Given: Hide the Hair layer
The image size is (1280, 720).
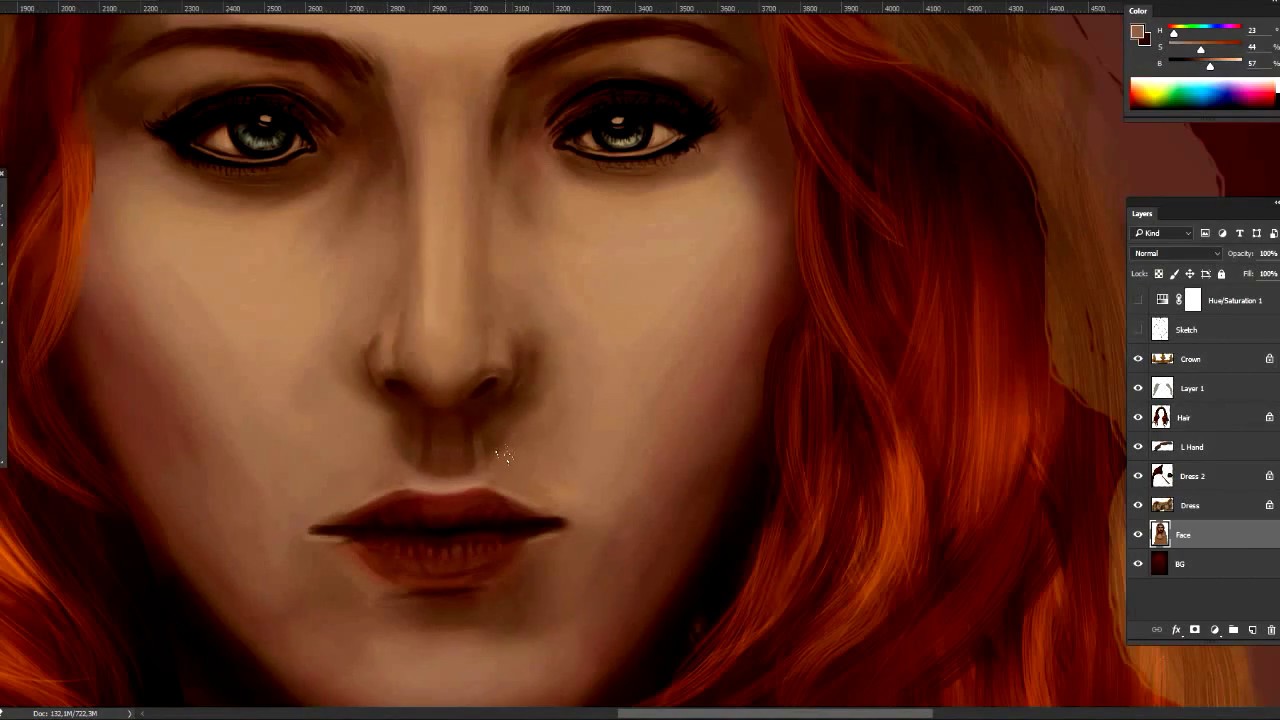Looking at the screenshot, I should 1137,417.
